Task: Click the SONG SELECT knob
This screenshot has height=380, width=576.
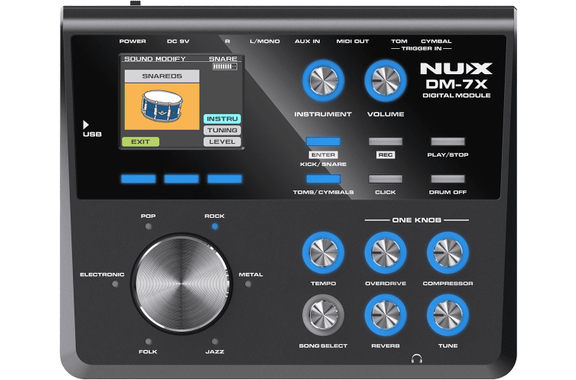Action: (323, 315)
